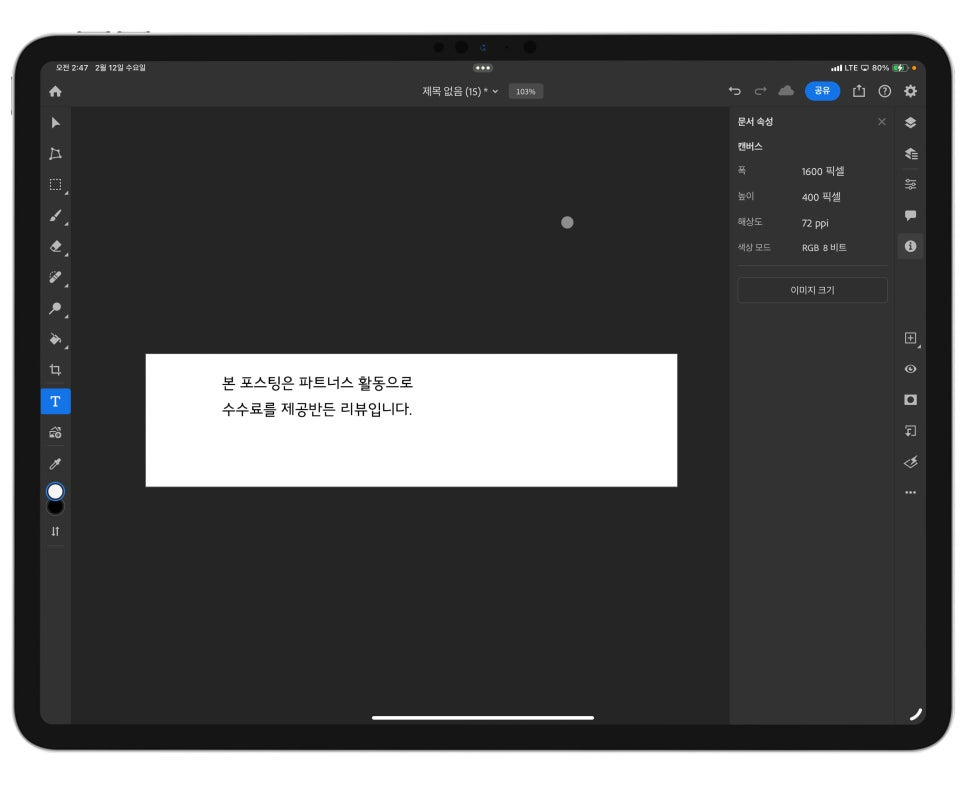Select the Crop tool
The width and height of the screenshot is (966, 785).
pos(55,370)
